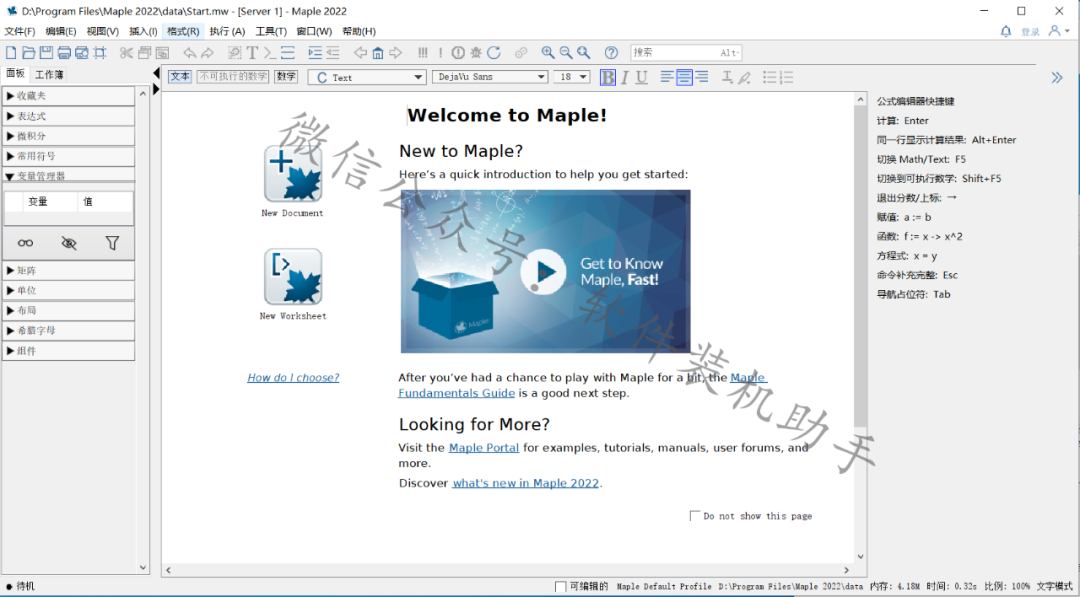
Task: Switch to the 工作簿 tab
Action: [x=50, y=74]
